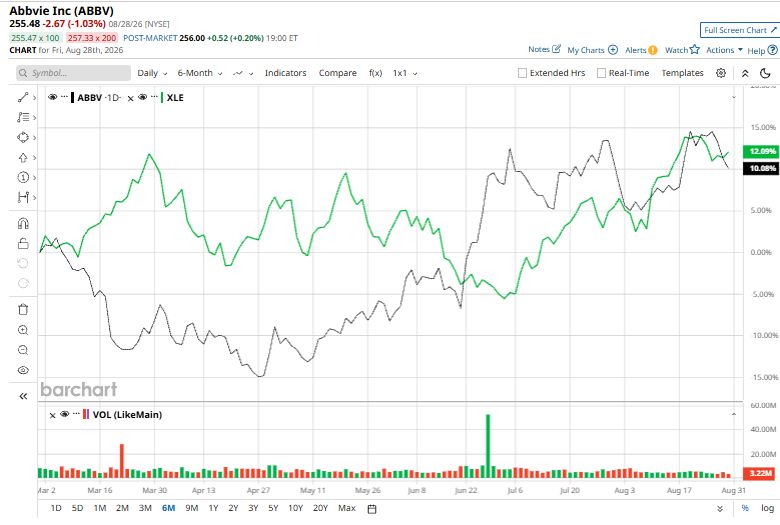
Task: Open the Indicators menu
Action: pyautogui.click(x=286, y=73)
